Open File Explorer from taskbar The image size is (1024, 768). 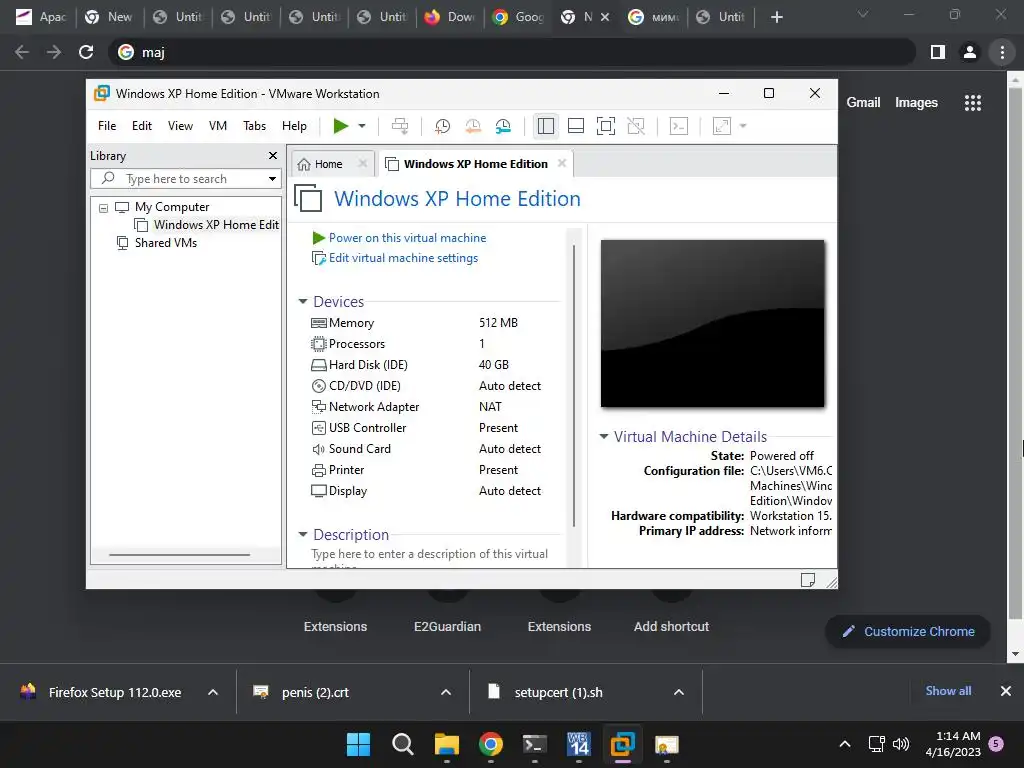447,744
